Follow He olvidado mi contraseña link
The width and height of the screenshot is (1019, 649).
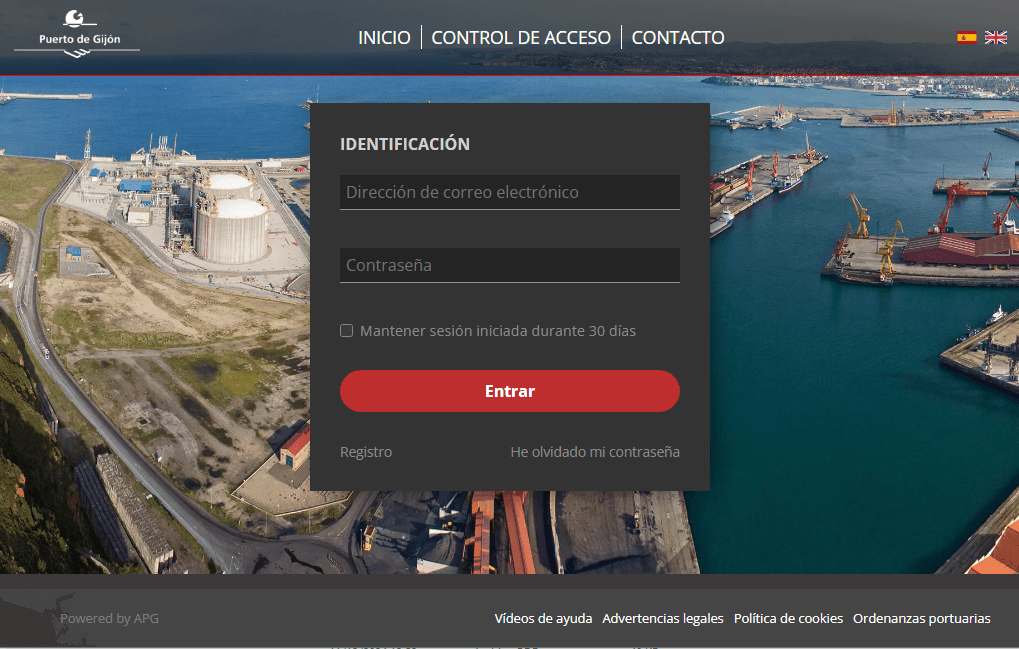(595, 452)
